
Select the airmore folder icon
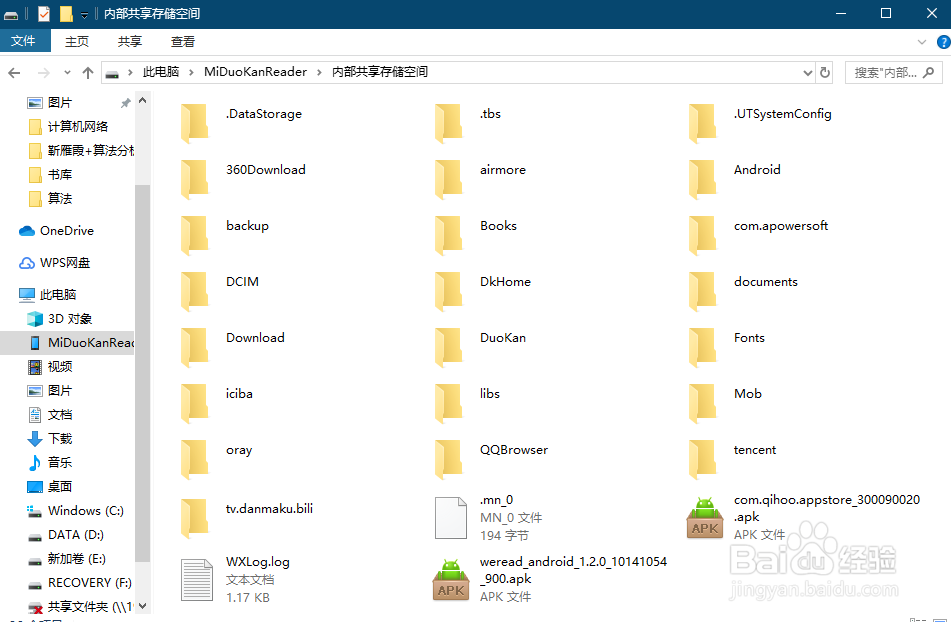tap(449, 179)
